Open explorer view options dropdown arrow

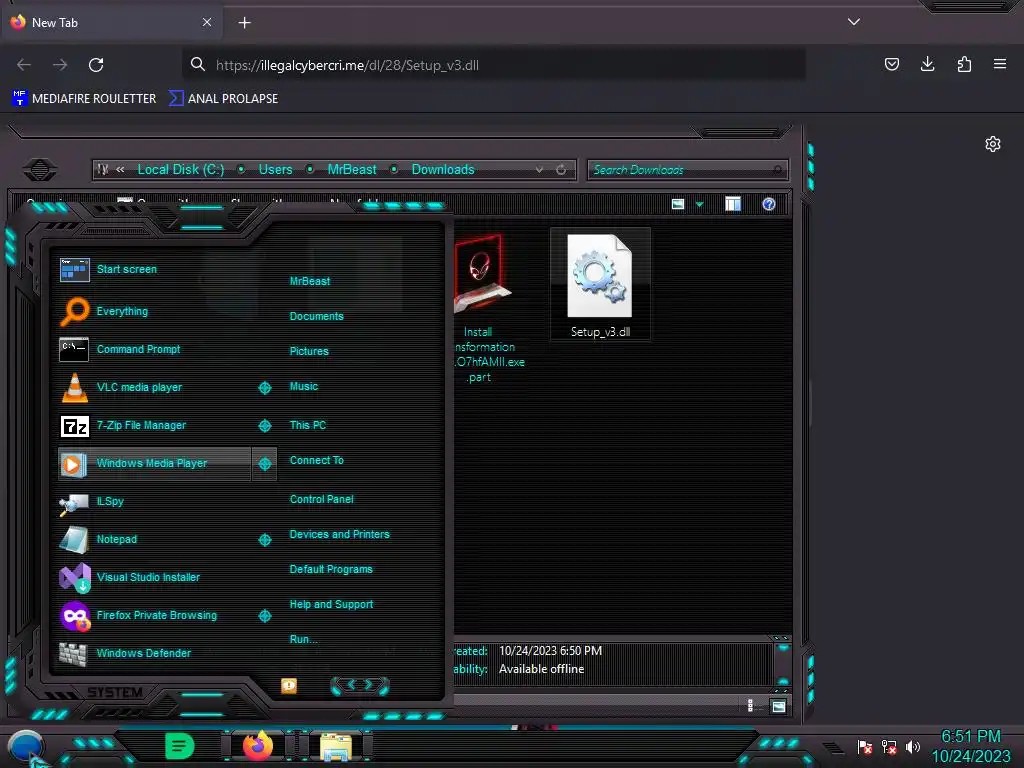click(699, 204)
